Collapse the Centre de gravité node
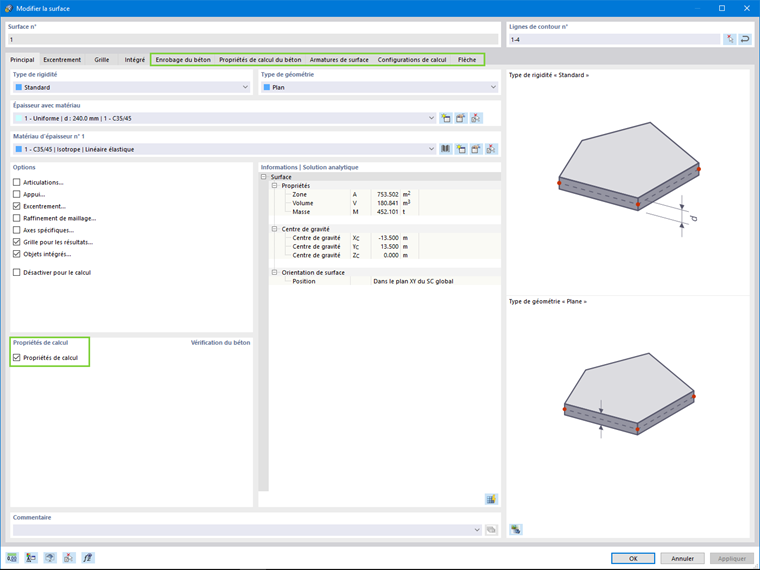The width and height of the screenshot is (760, 570). tap(274, 229)
